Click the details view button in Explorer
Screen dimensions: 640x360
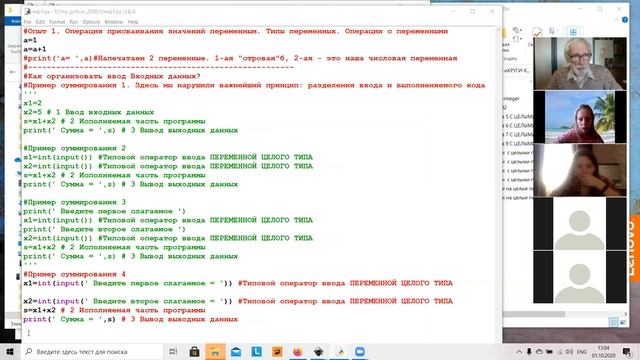(614, 322)
